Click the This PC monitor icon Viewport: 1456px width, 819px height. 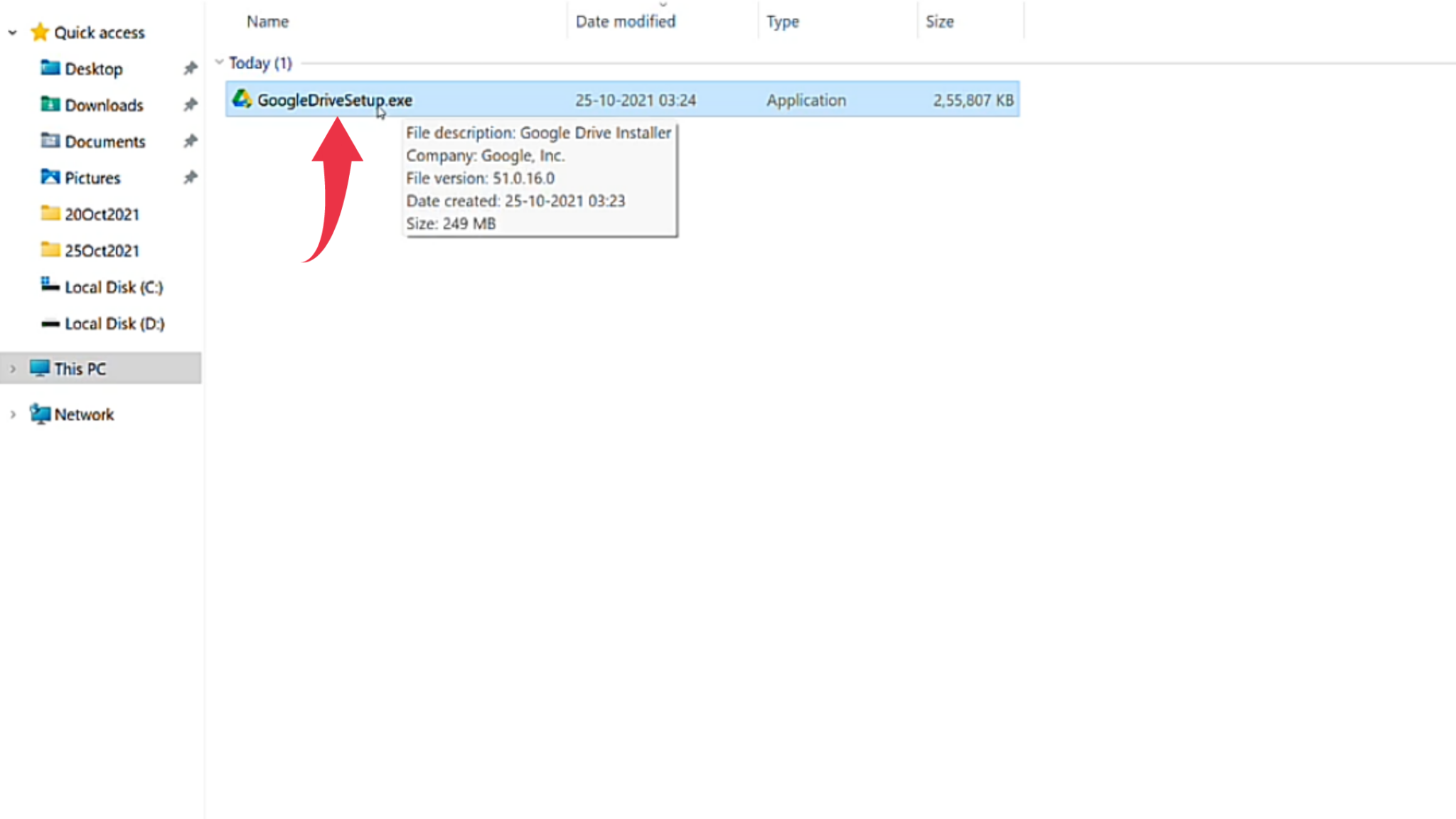pos(40,368)
